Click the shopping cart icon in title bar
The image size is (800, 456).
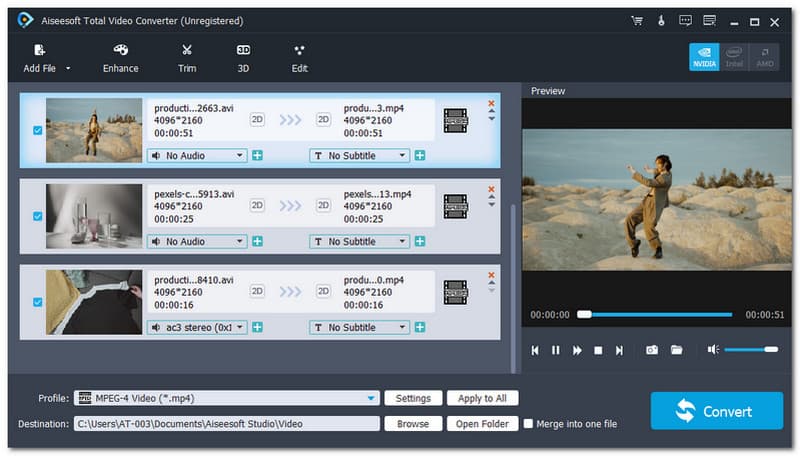tap(637, 20)
